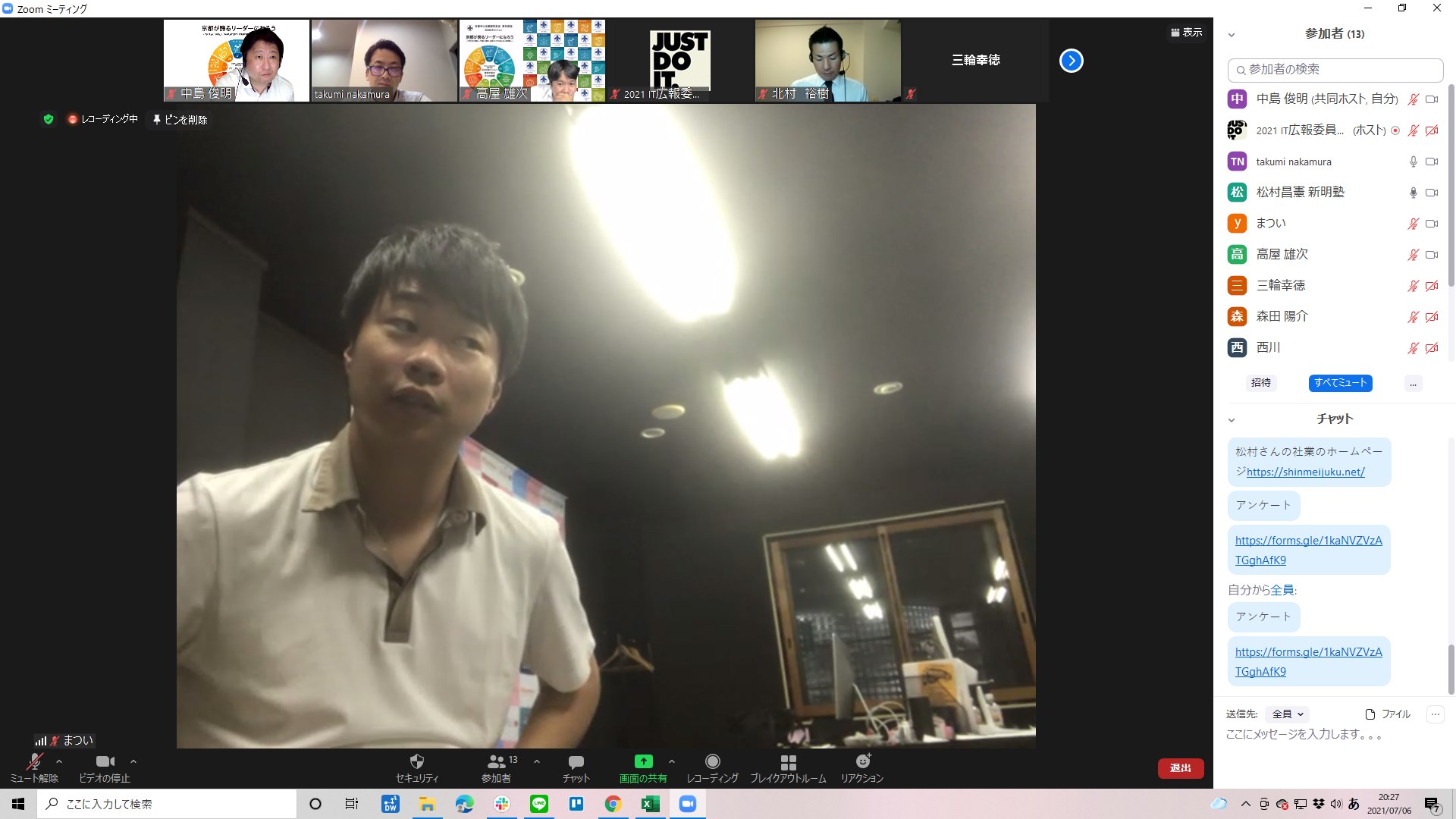Open https://shinmeijuku.net/ chat link
Image resolution: width=1456 pixels, height=819 pixels.
tap(1305, 472)
